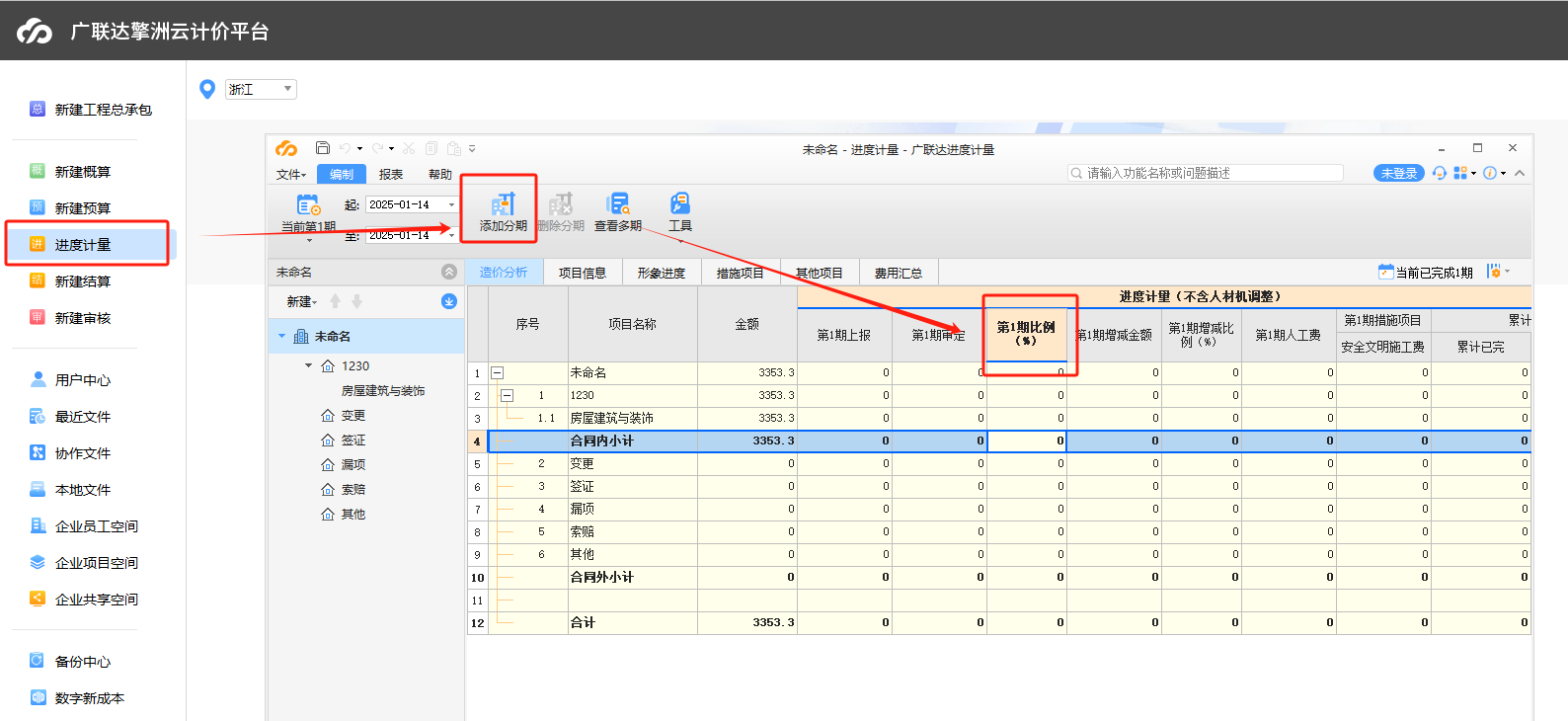Image resolution: width=1568 pixels, height=721 pixels.
Task: Click the customer service headset icon
Action: point(1440,173)
